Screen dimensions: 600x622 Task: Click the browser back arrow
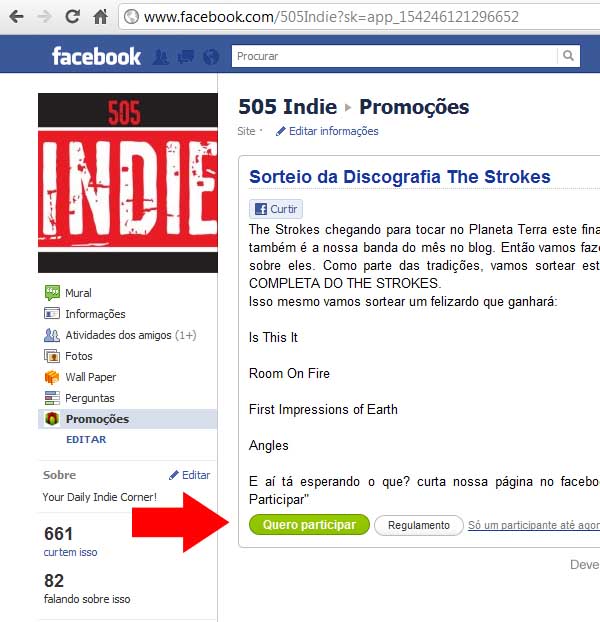pyautogui.click(x=16, y=17)
